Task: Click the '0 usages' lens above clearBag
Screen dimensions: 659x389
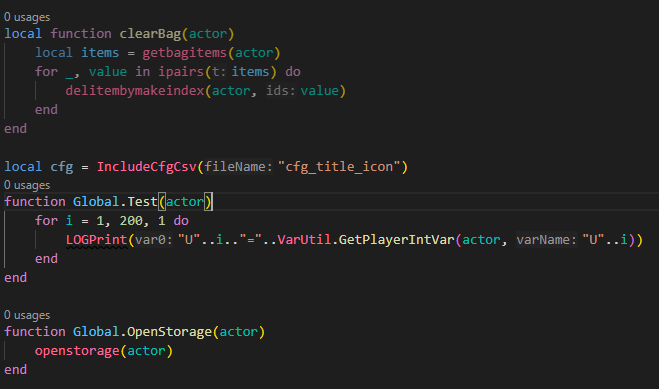Action: click(x=27, y=17)
